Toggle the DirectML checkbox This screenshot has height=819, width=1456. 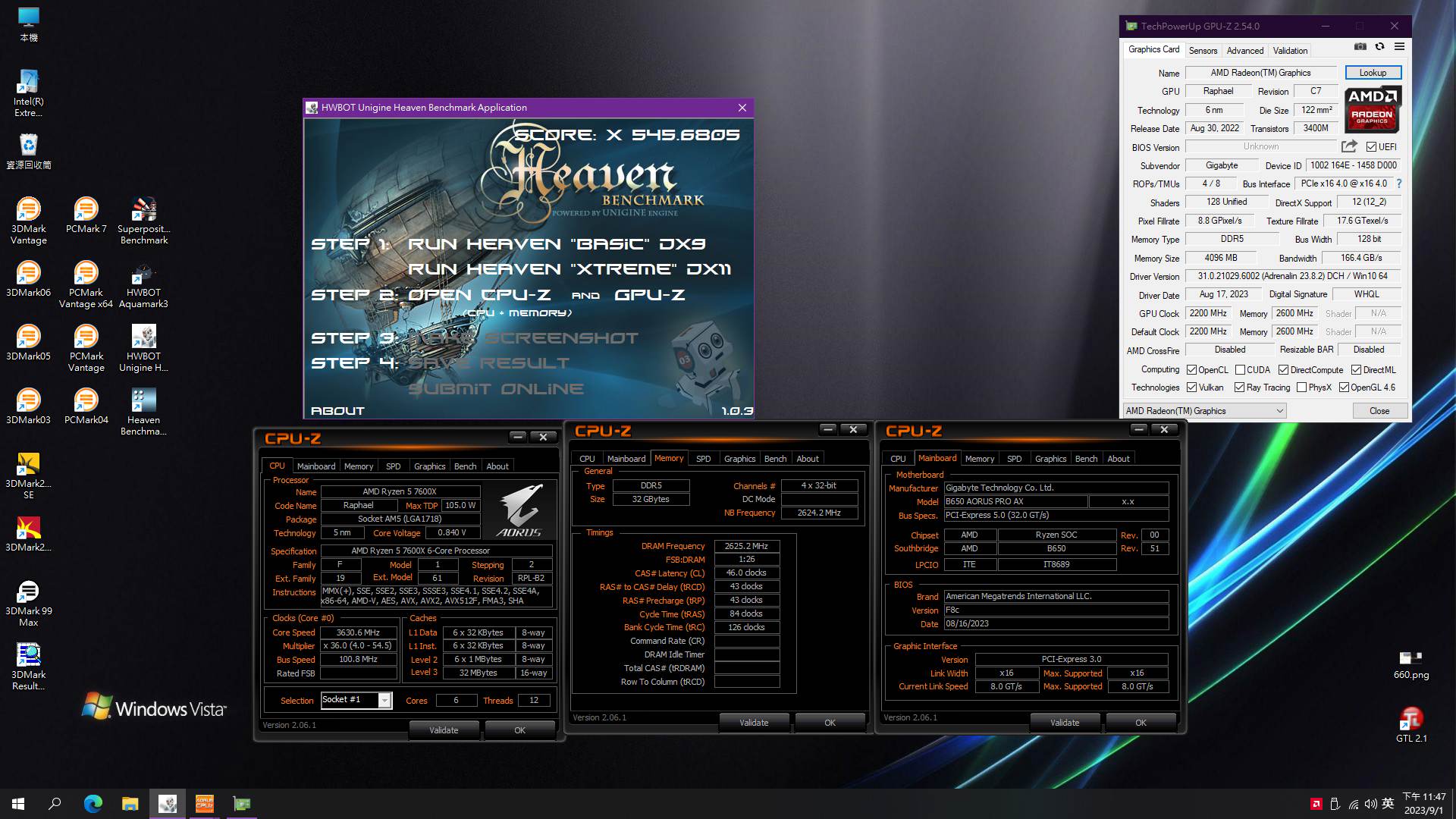coord(1356,370)
